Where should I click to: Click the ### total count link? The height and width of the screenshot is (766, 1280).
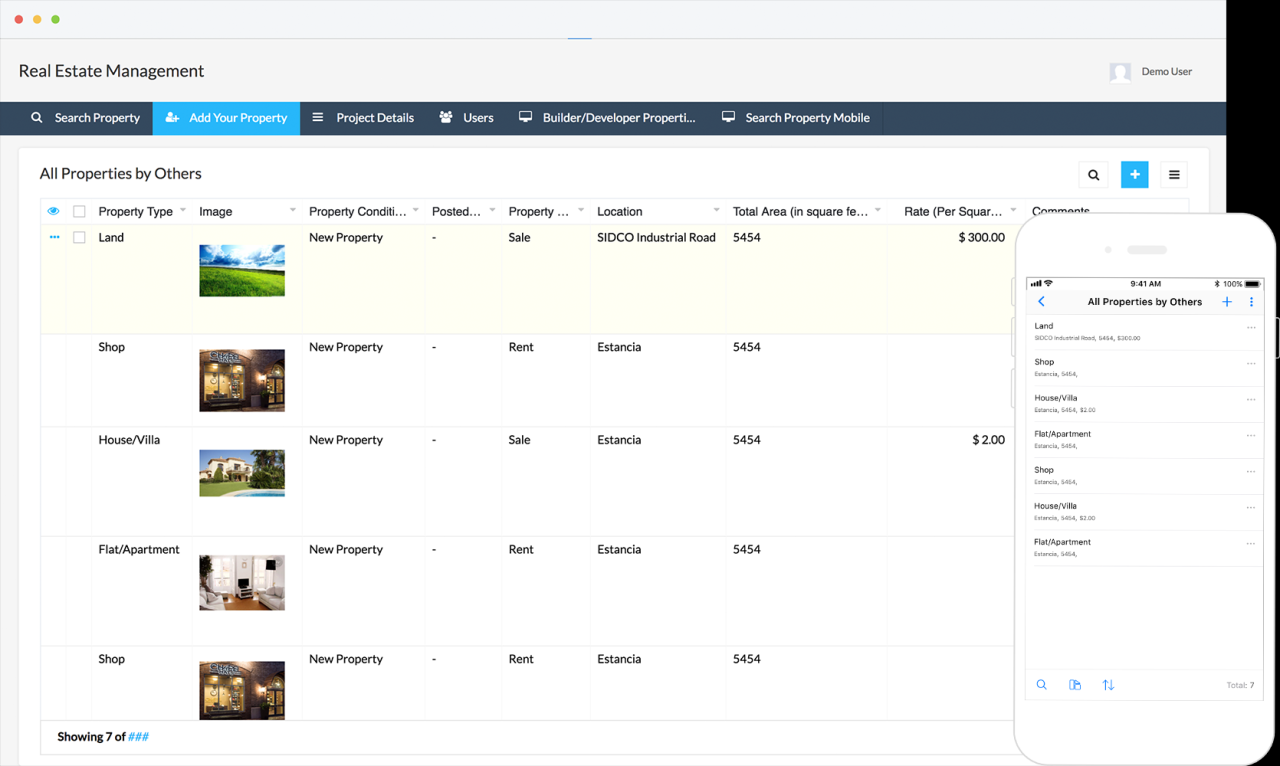click(138, 737)
